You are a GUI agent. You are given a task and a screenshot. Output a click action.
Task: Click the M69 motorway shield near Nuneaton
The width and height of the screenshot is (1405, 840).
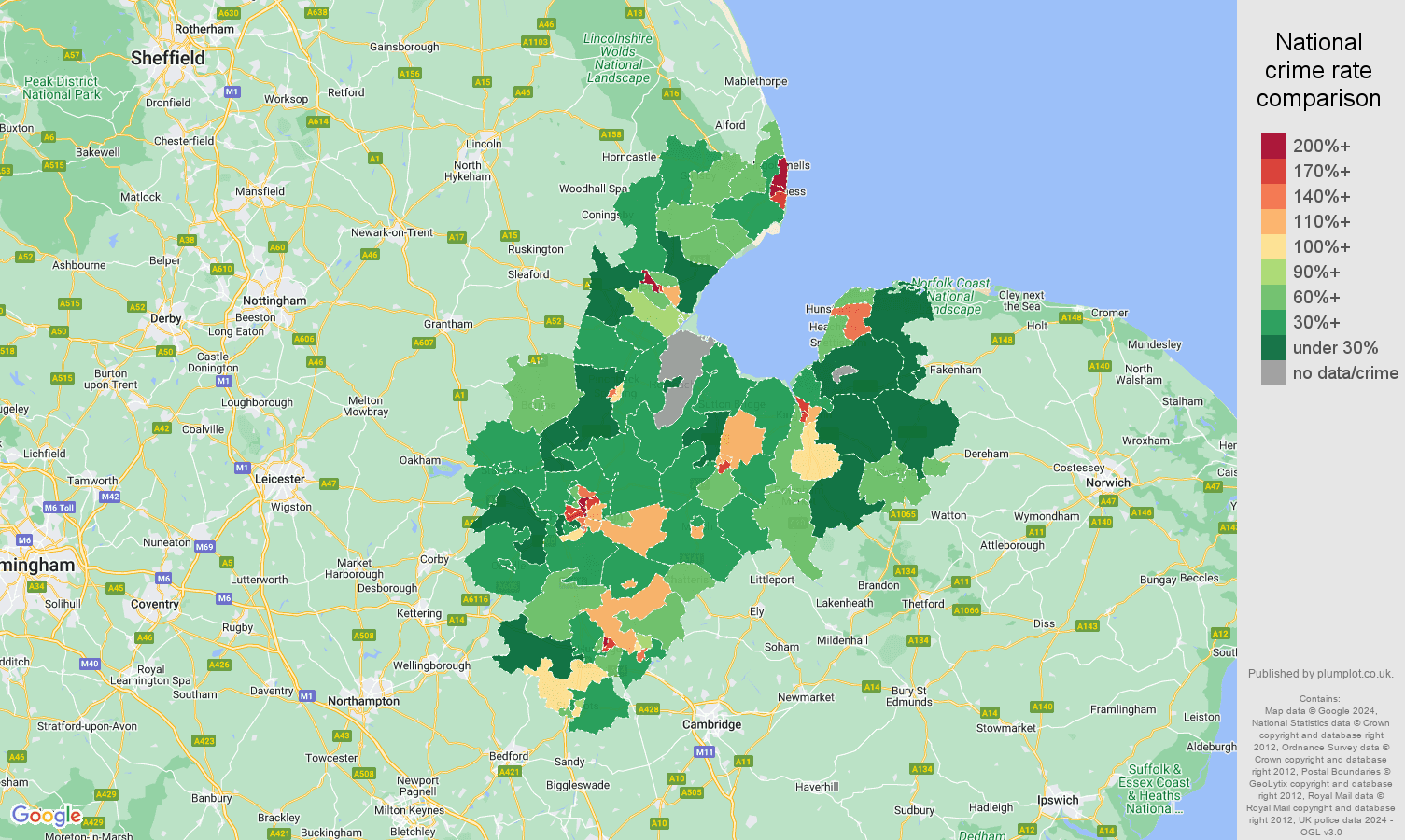pyautogui.click(x=205, y=546)
